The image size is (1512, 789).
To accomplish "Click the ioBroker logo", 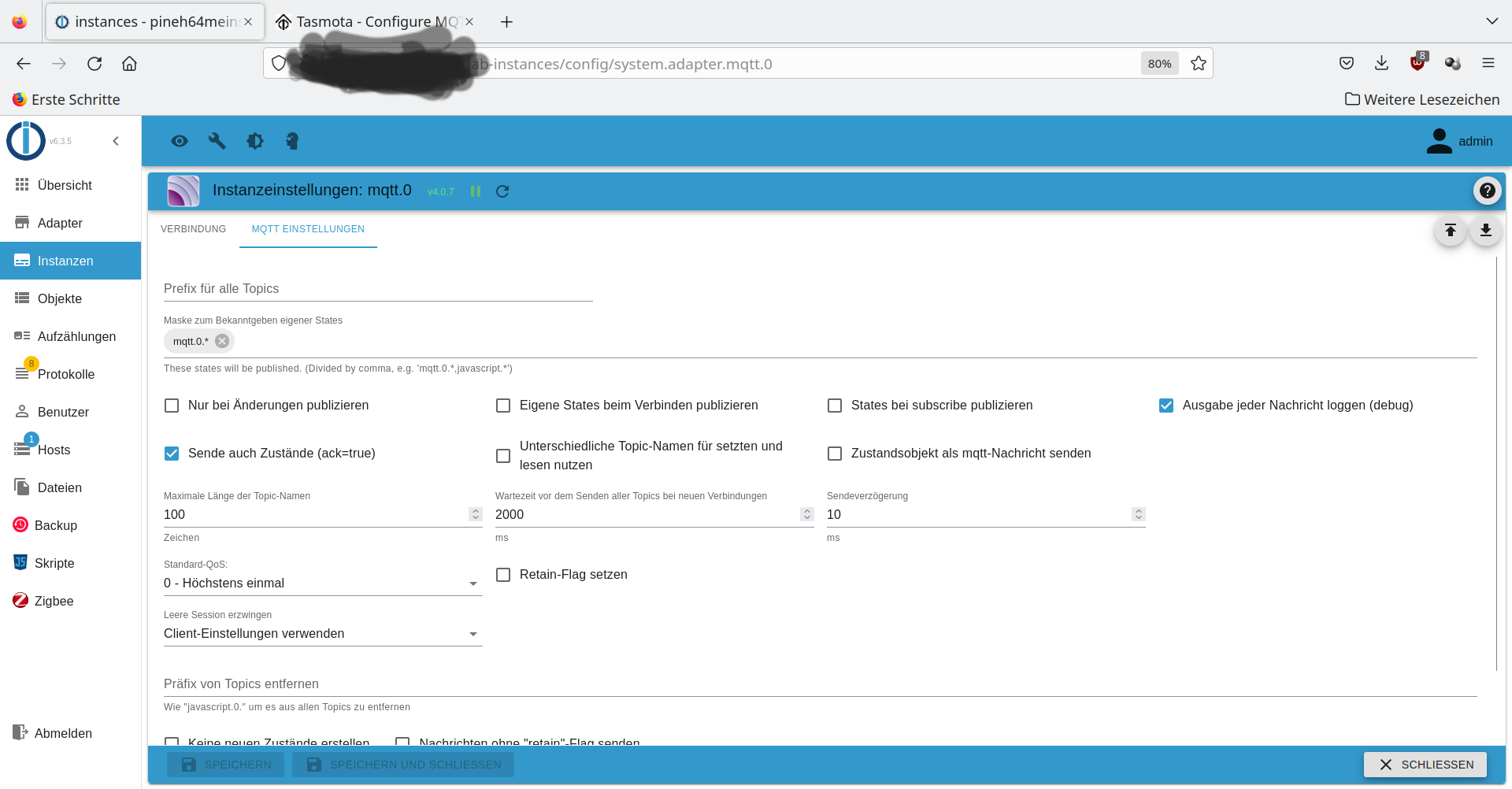I will click(26, 141).
